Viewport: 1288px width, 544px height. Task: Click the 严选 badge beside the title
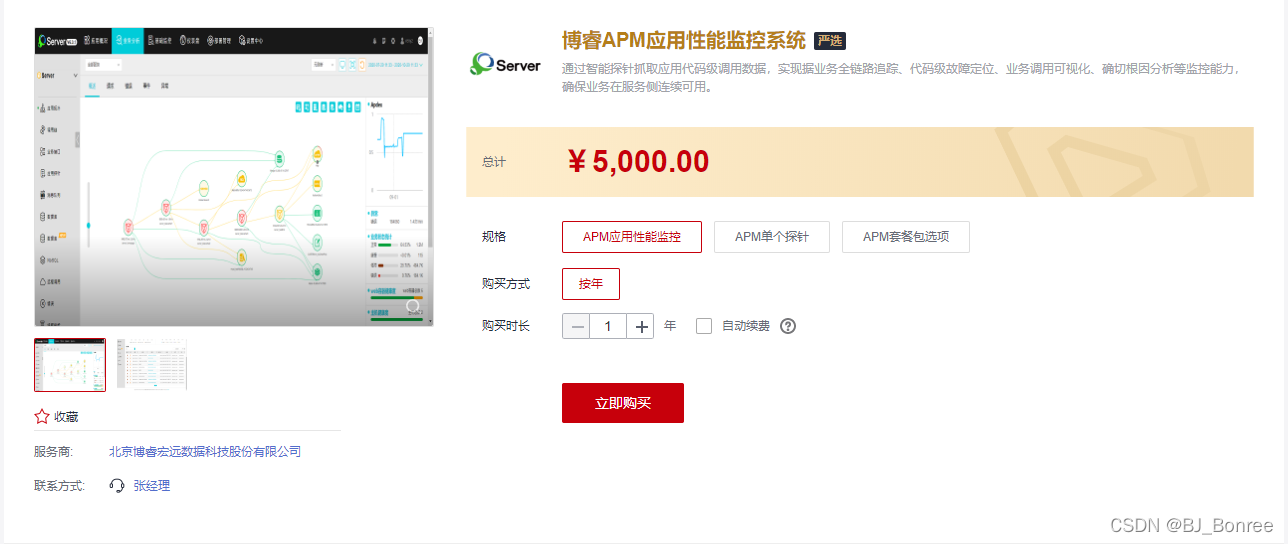click(x=830, y=41)
